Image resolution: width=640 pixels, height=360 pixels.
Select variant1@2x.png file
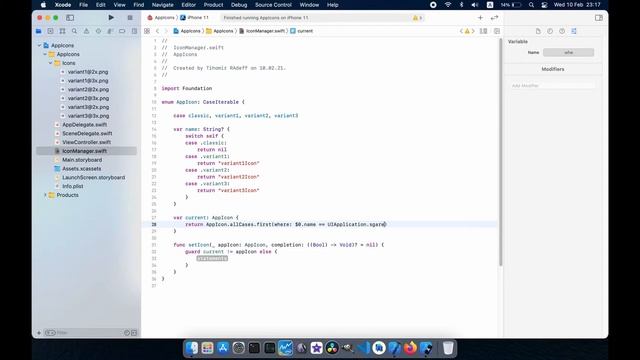pos(88,72)
